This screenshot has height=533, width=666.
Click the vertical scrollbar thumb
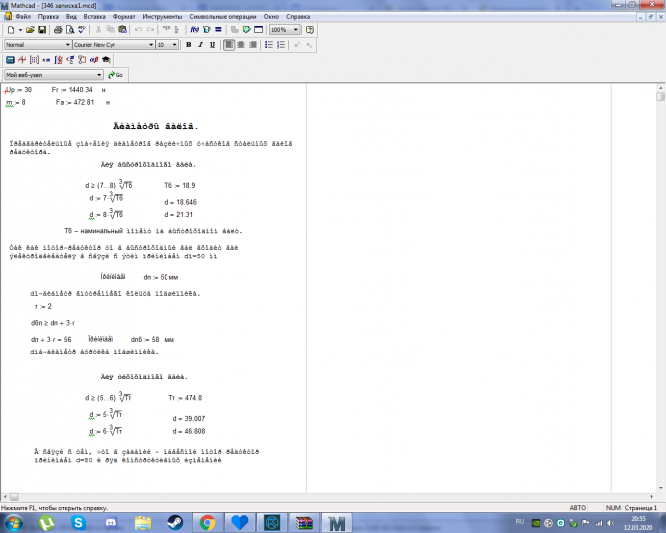(660, 96)
